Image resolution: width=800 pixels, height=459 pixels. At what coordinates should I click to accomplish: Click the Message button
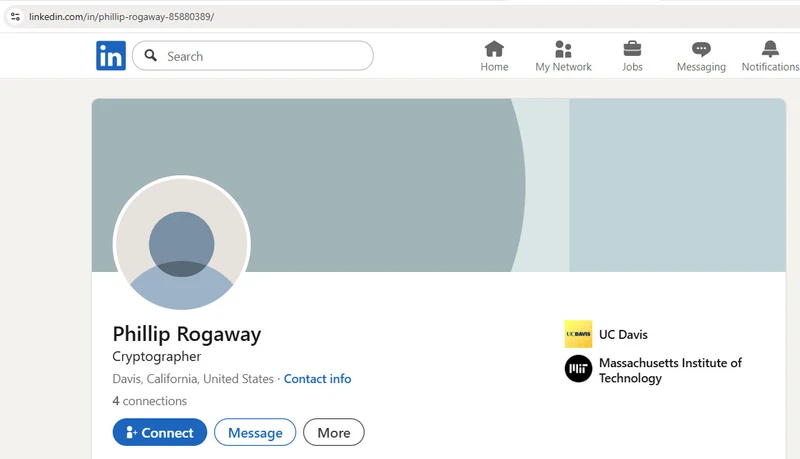click(x=255, y=432)
